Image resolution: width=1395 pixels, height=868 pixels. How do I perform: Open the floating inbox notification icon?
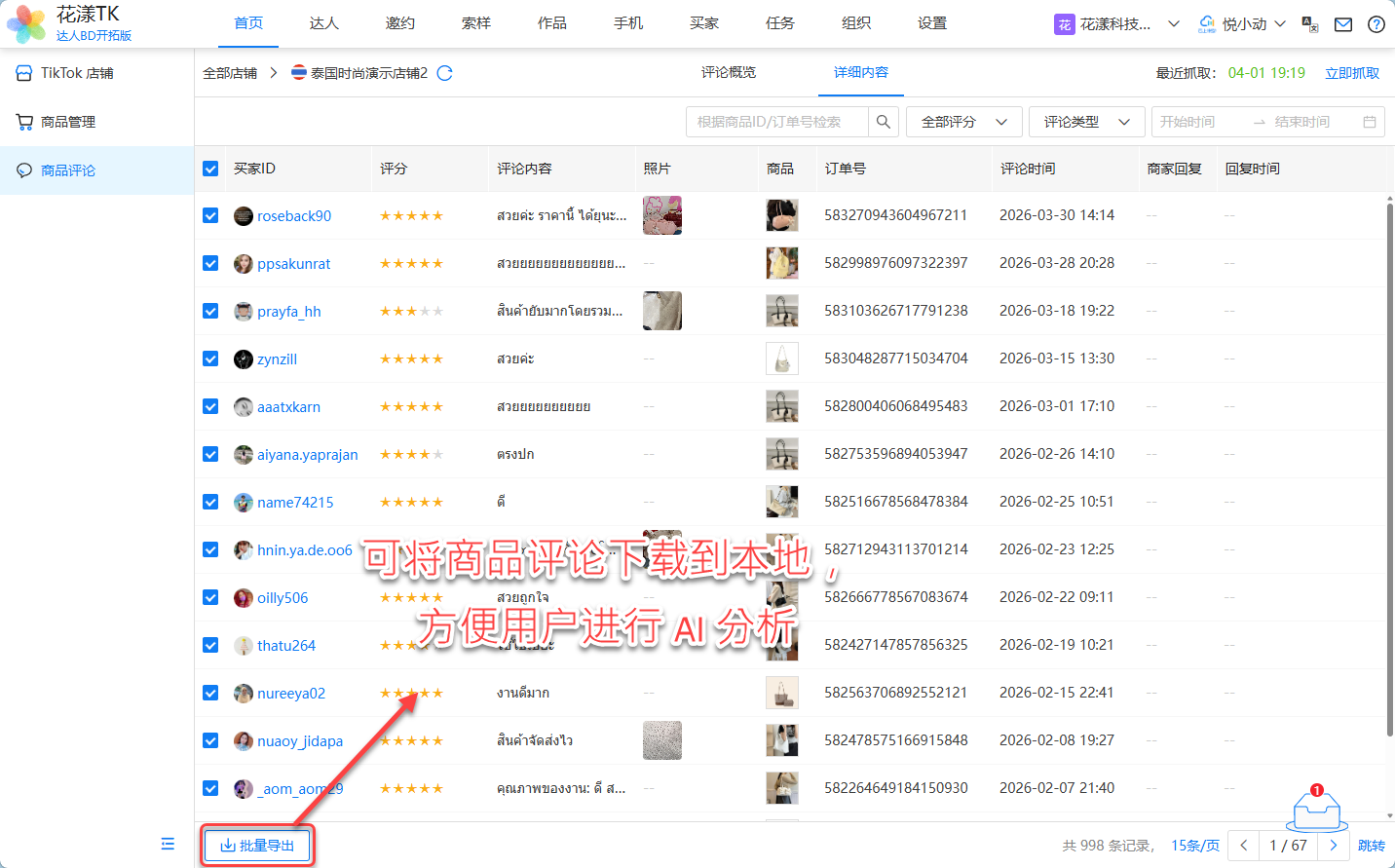pos(1316,810)
